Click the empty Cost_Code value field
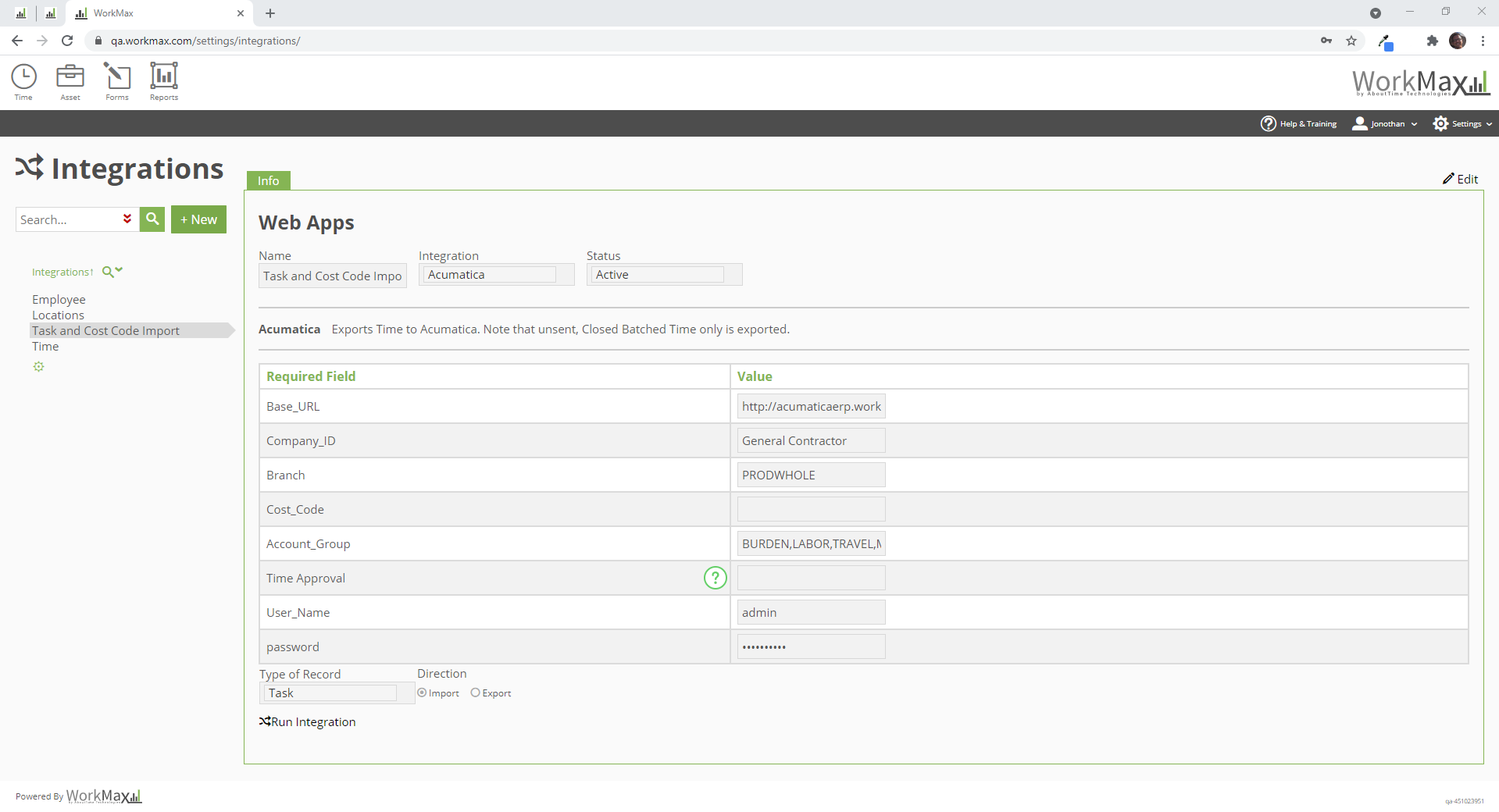The image size is (1499, 812). 812,509
